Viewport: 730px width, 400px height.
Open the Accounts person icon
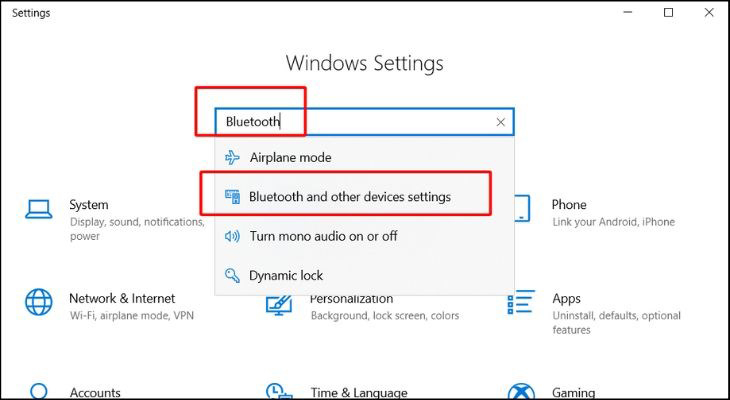39,392
